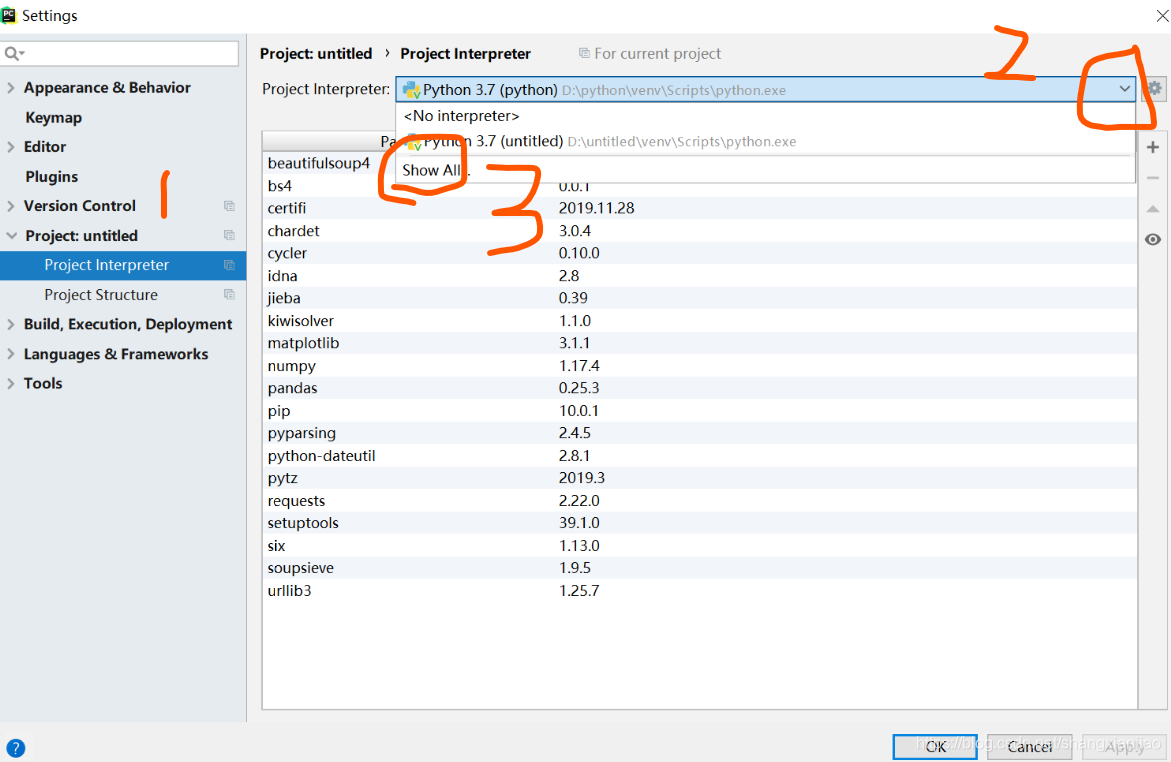This screenshot has width=1171, height=762.
Task: Click the project-level icon beside Project Interpreter
Action: click(x=229, y=265)
